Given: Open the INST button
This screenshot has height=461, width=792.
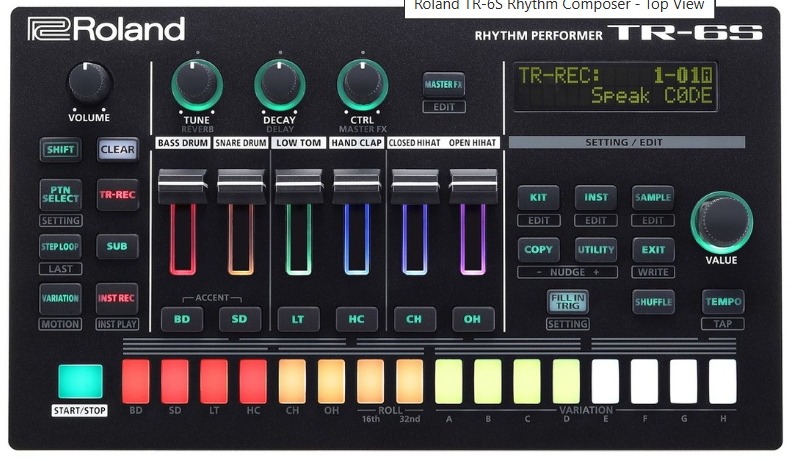Looking at the screenshot, I should [596, 197].
